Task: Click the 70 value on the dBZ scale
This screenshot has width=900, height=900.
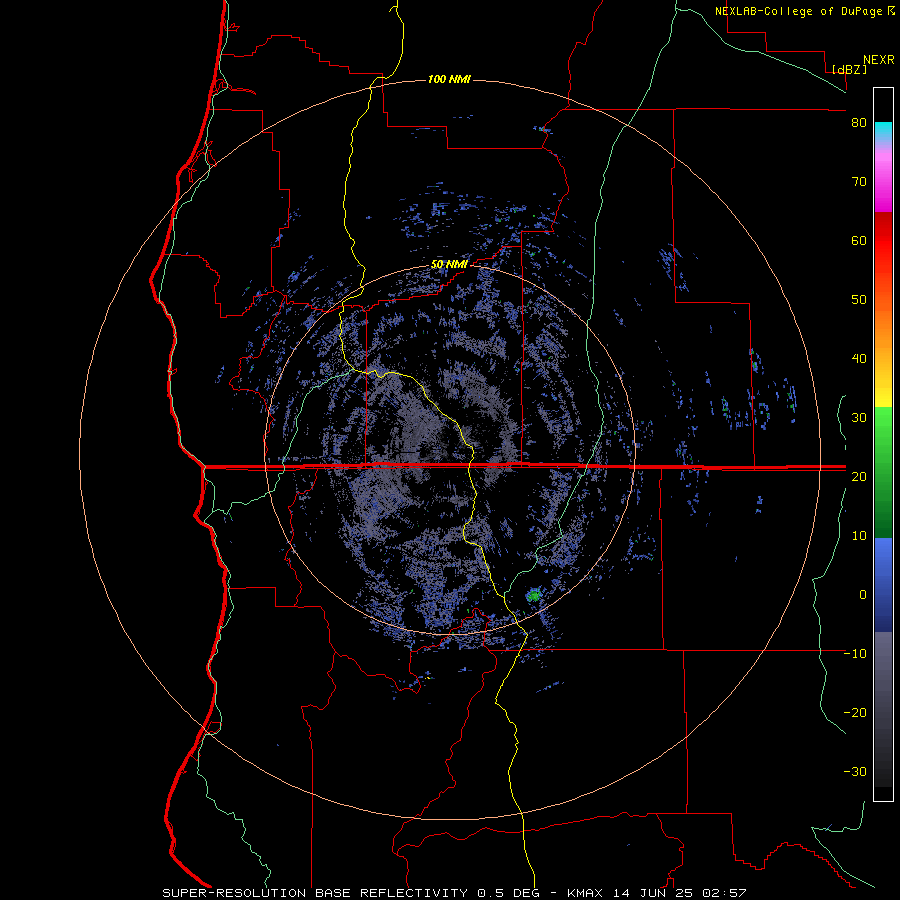Action: point(859,182)
